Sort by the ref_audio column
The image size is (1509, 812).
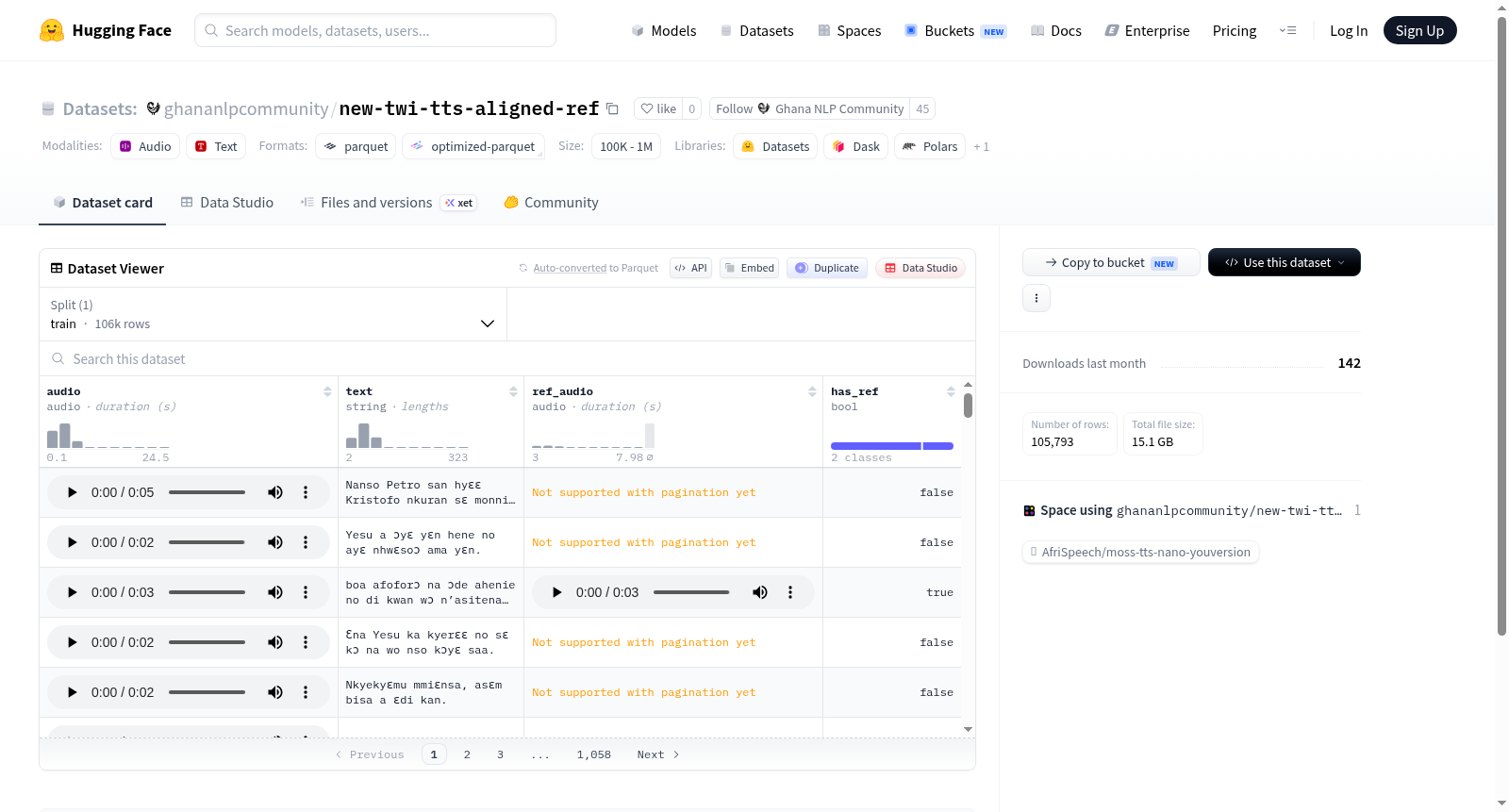tap(812, 391)
